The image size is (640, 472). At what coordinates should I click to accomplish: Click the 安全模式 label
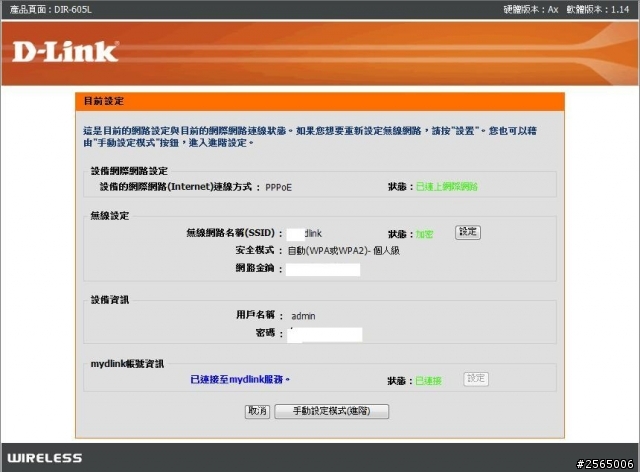255,250
